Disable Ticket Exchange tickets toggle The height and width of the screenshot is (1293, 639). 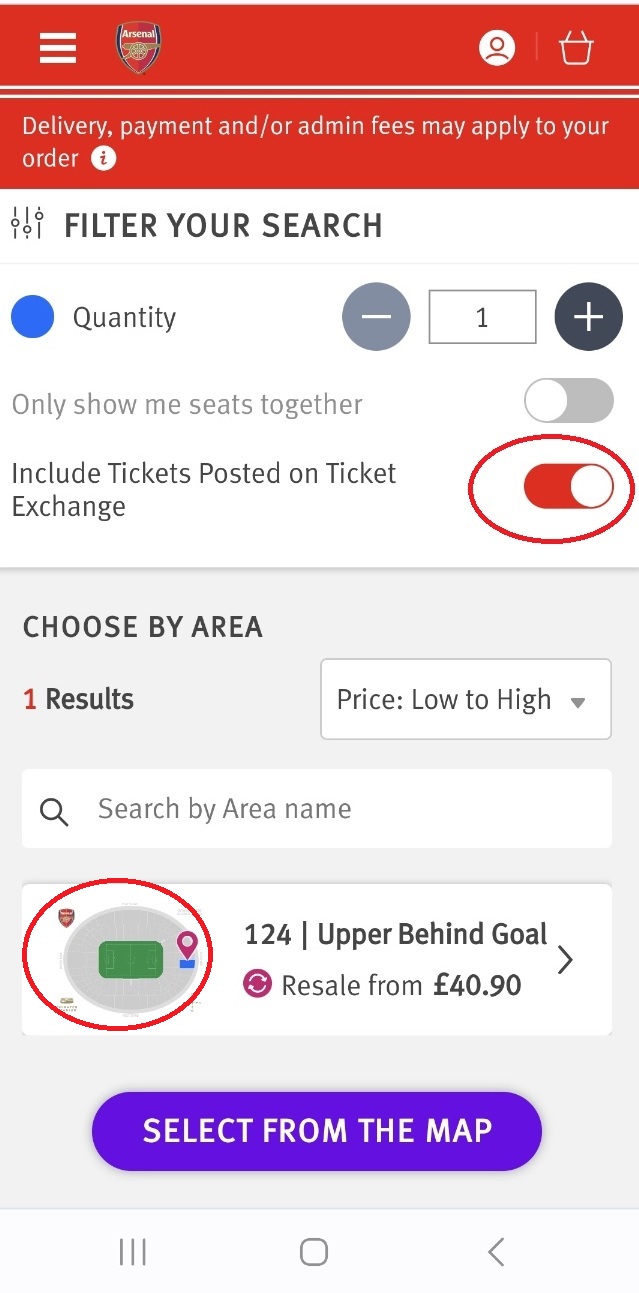(x=568, y=488)
